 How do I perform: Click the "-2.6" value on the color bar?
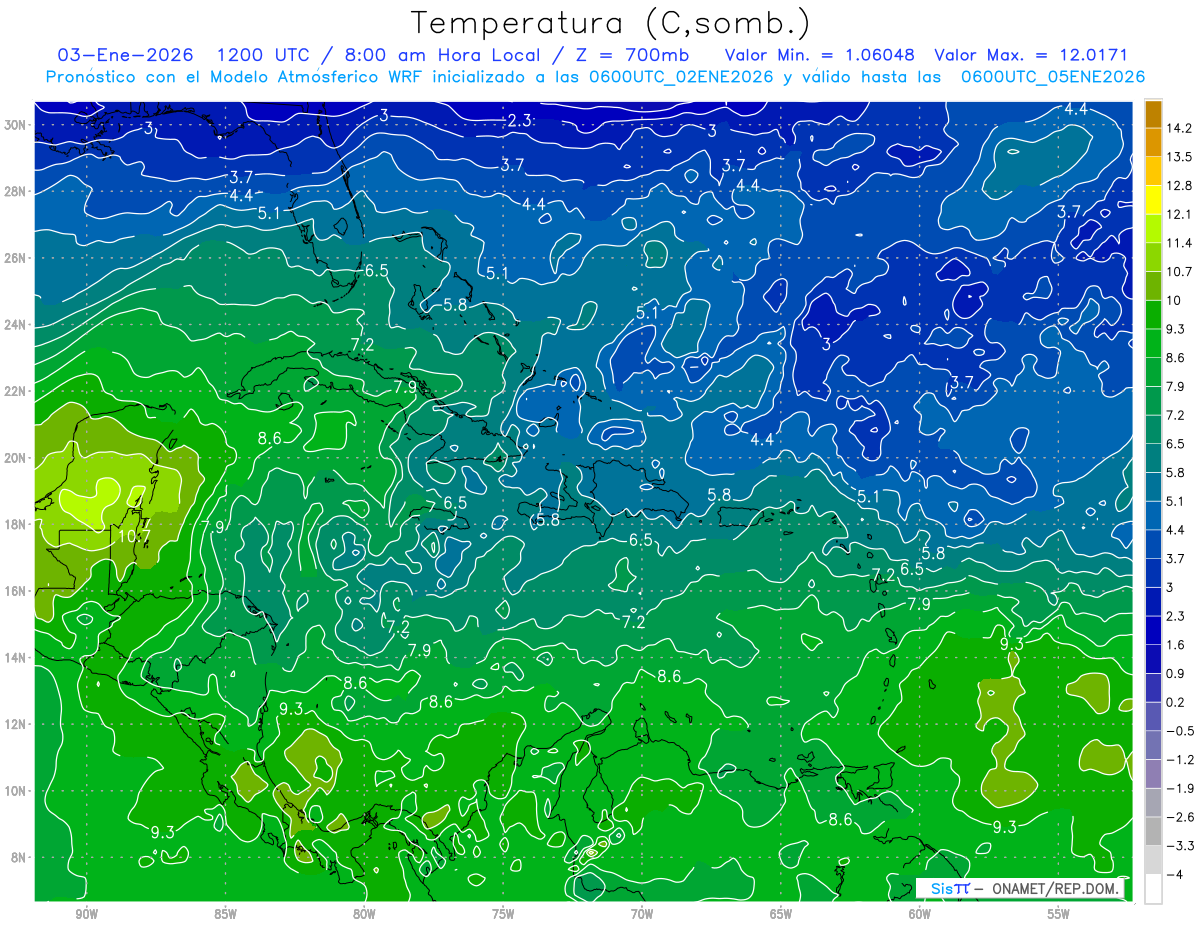(x=1180, y=817)
